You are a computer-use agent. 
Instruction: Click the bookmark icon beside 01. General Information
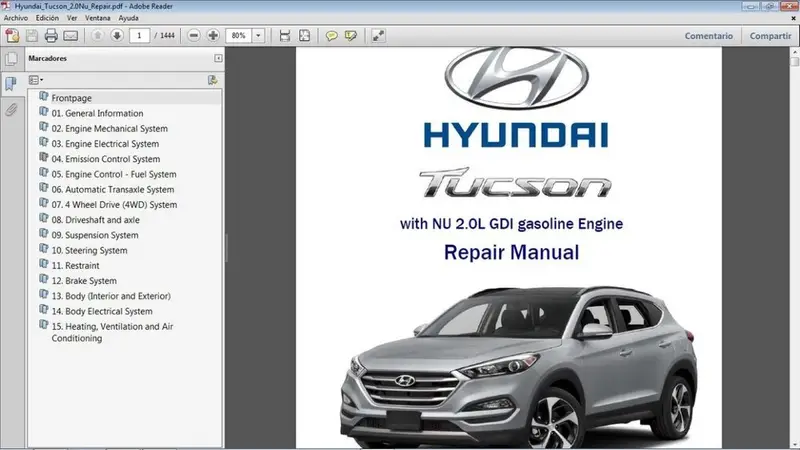point(44,112)
